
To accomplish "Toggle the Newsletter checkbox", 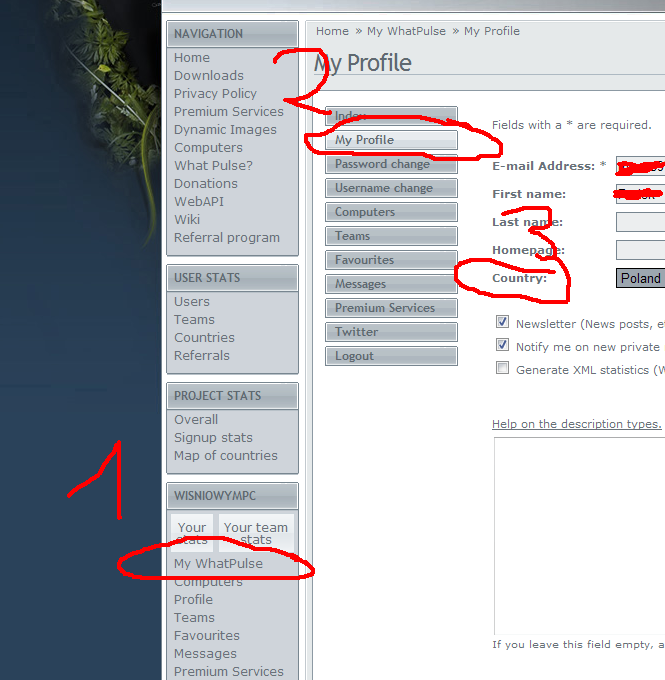I will pos(502,322).
